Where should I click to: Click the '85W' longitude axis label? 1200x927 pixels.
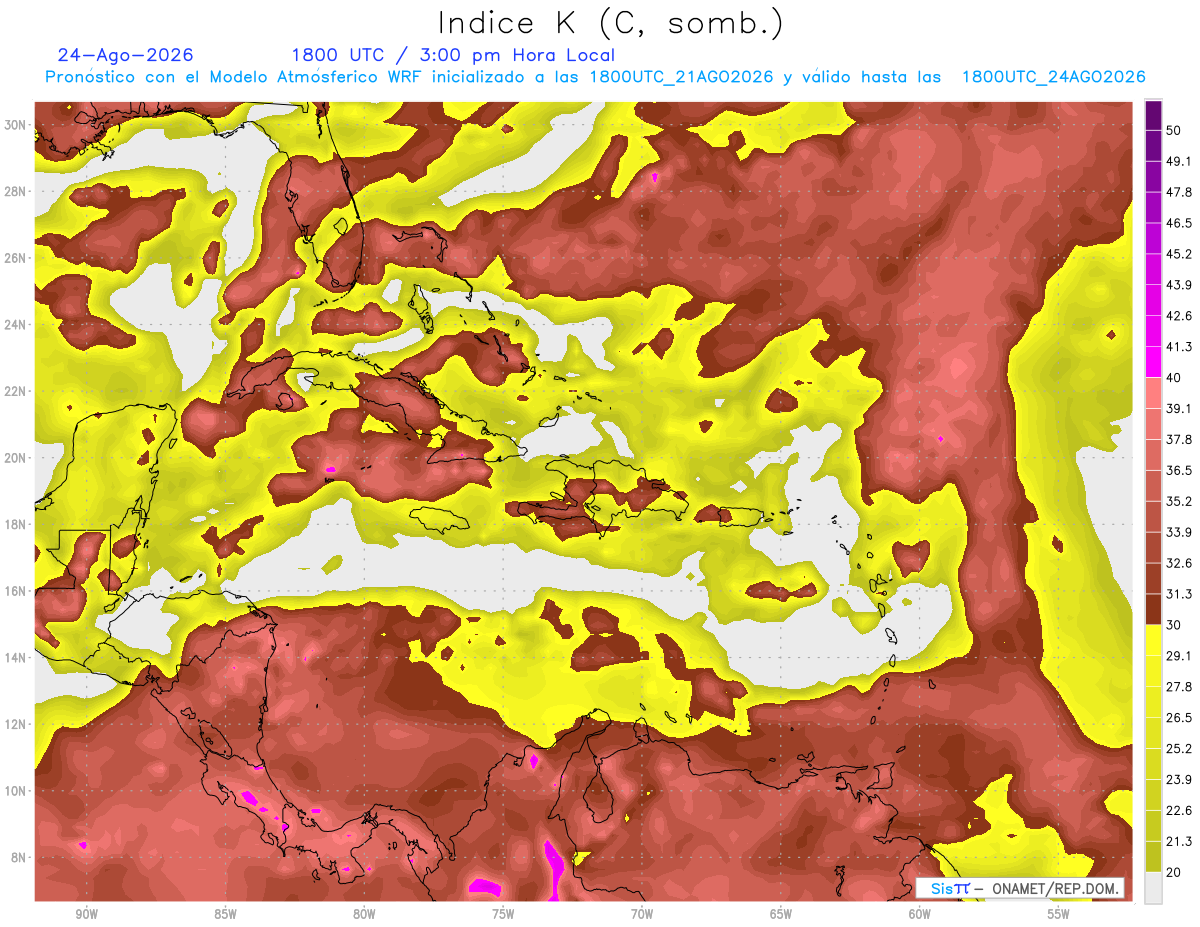225,914
